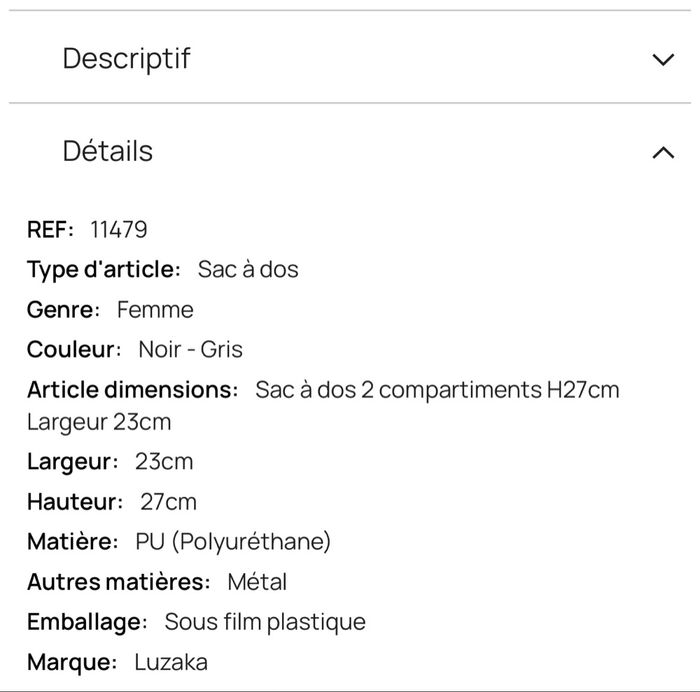Click the Sous film plastique packaging value

[x=265, y=622]
